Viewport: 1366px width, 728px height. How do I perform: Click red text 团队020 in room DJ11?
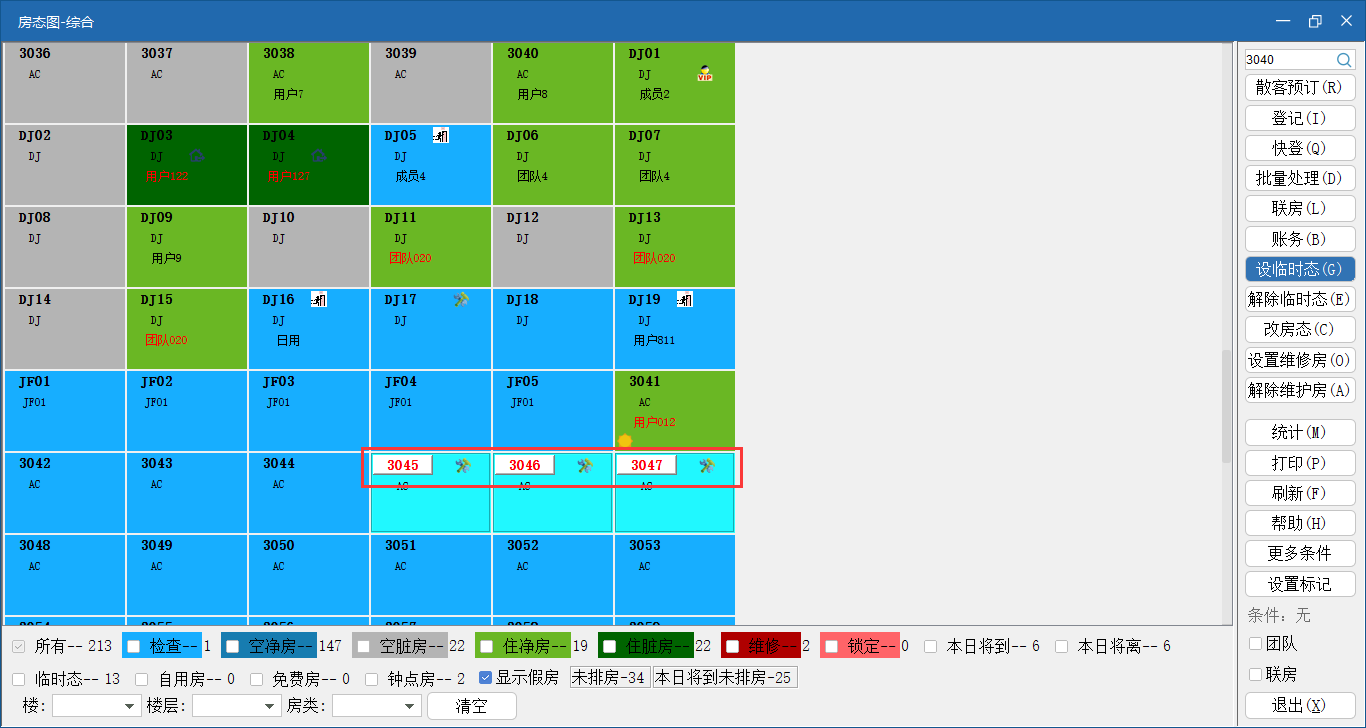411,258
